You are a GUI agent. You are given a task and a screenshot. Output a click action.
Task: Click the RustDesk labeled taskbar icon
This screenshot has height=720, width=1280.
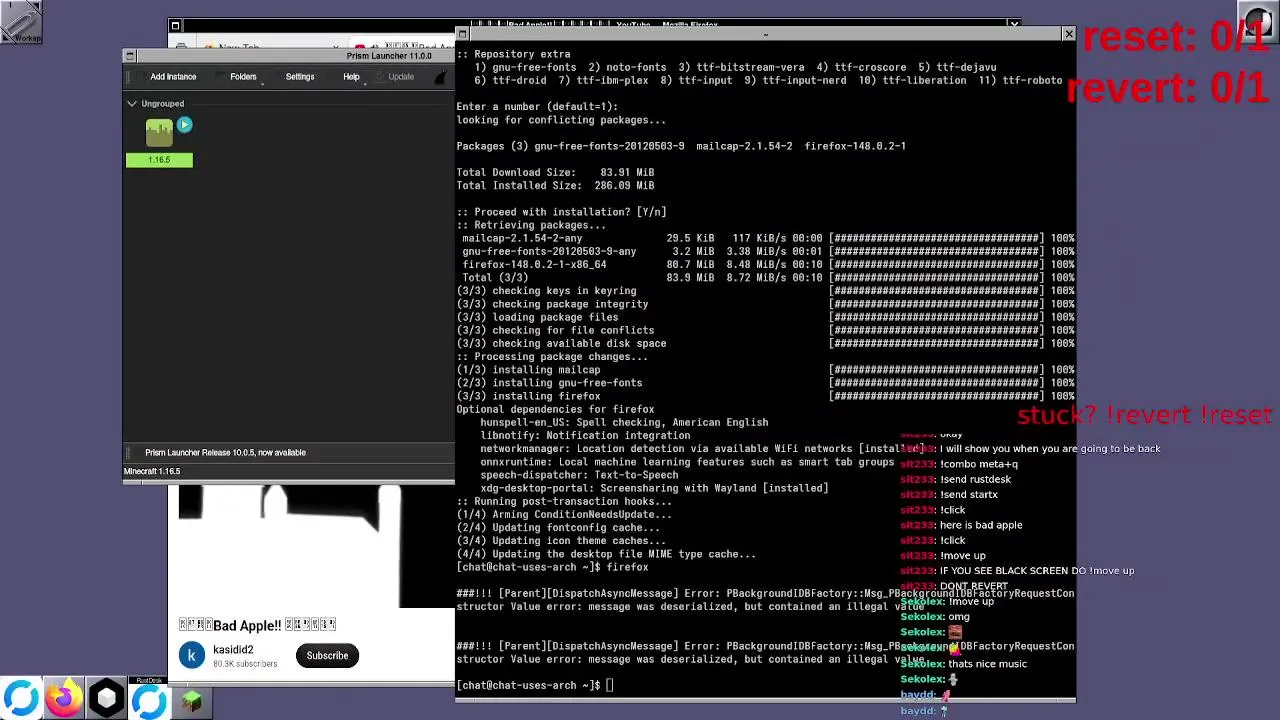[x=149, y=699]
